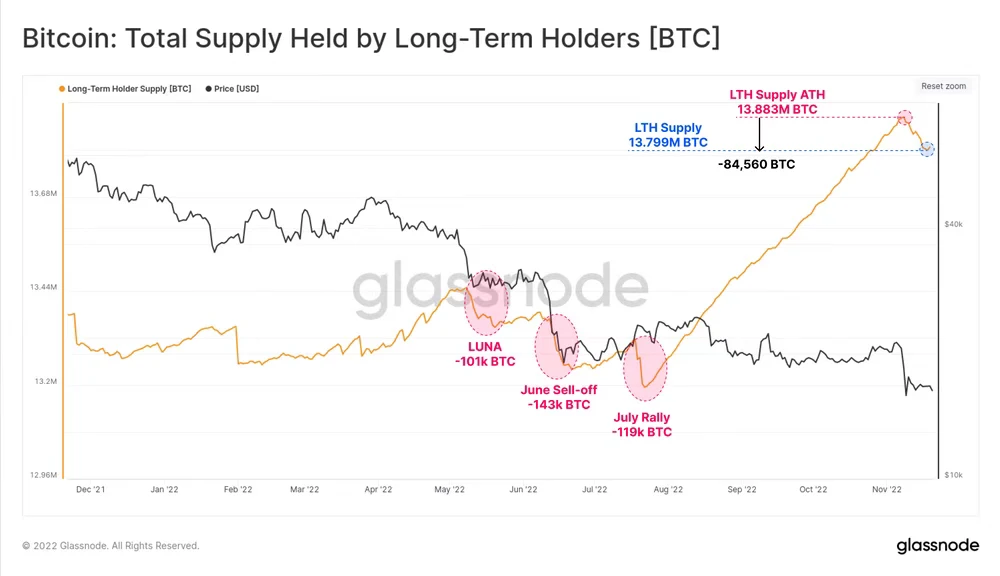
Task: Click the blue current LTH Supply marker circle
Action: 927,149
